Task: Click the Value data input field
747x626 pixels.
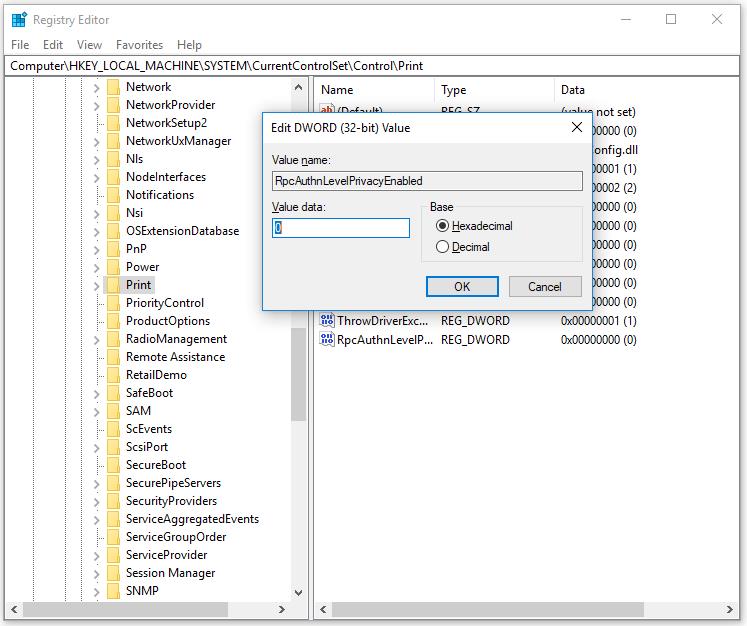Action: tap(341, 228)
